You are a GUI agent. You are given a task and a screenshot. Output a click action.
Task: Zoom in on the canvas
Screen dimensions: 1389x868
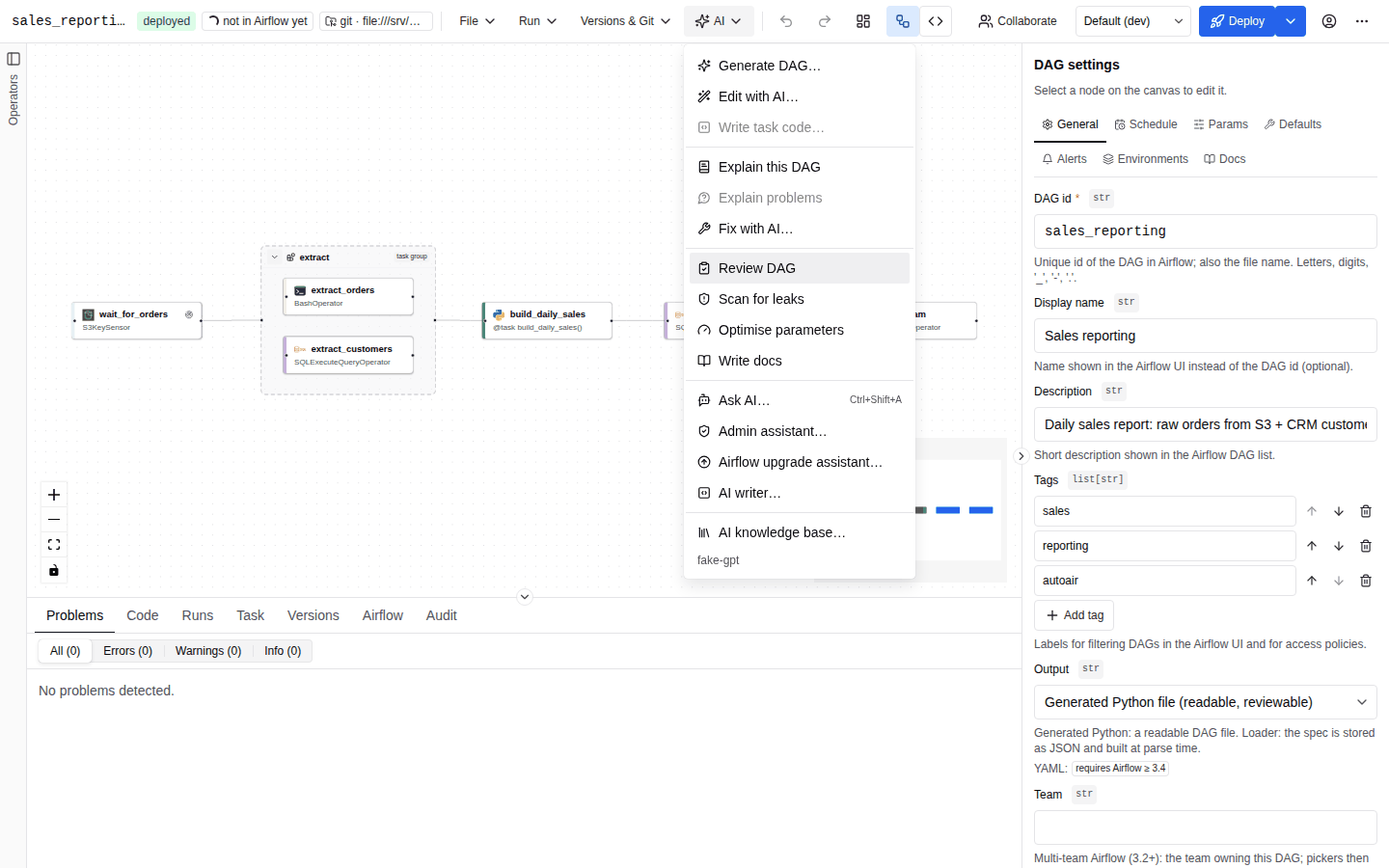click(54, 495)
